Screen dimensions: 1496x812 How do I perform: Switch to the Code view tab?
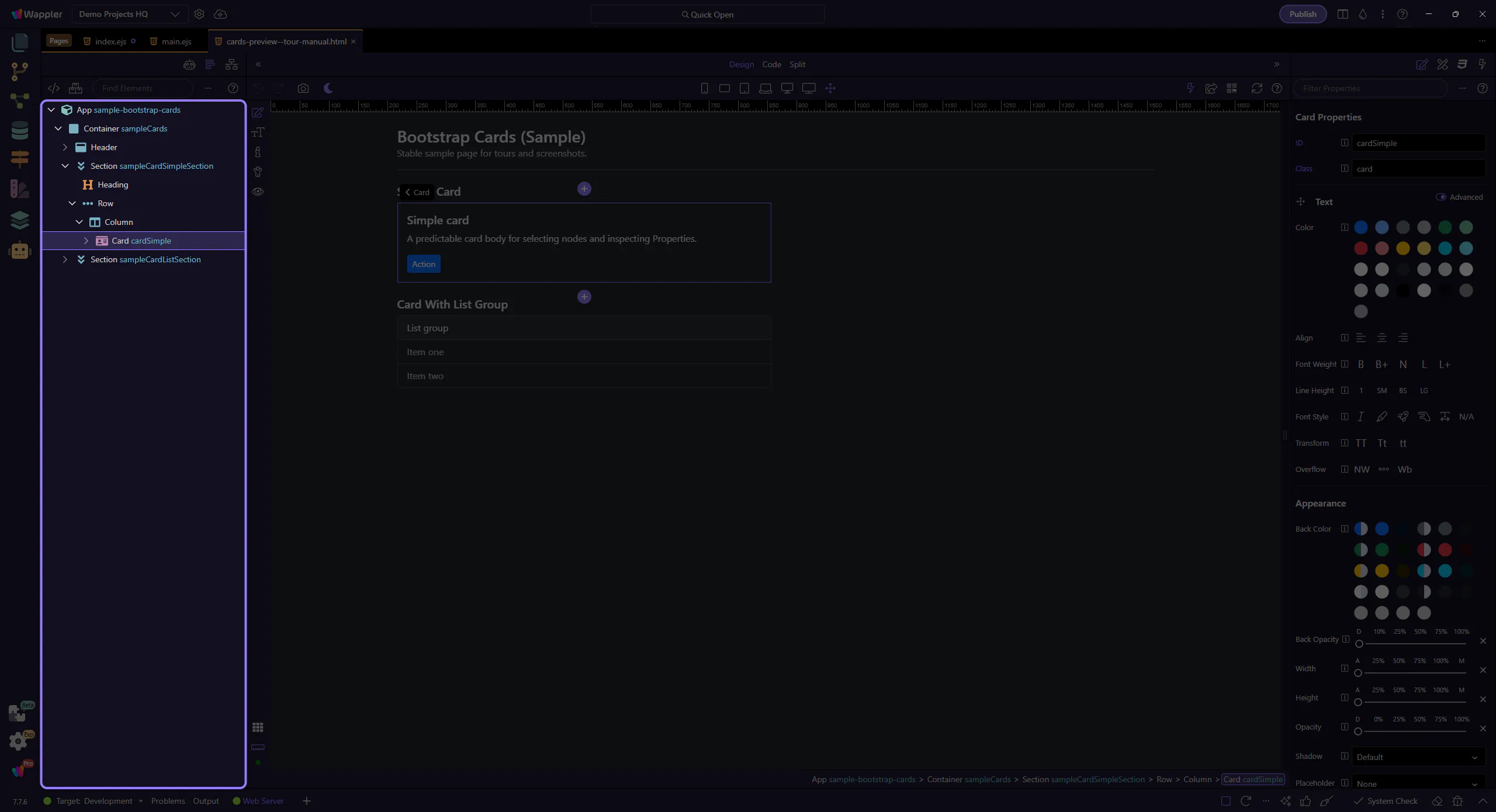click(771, 64)
